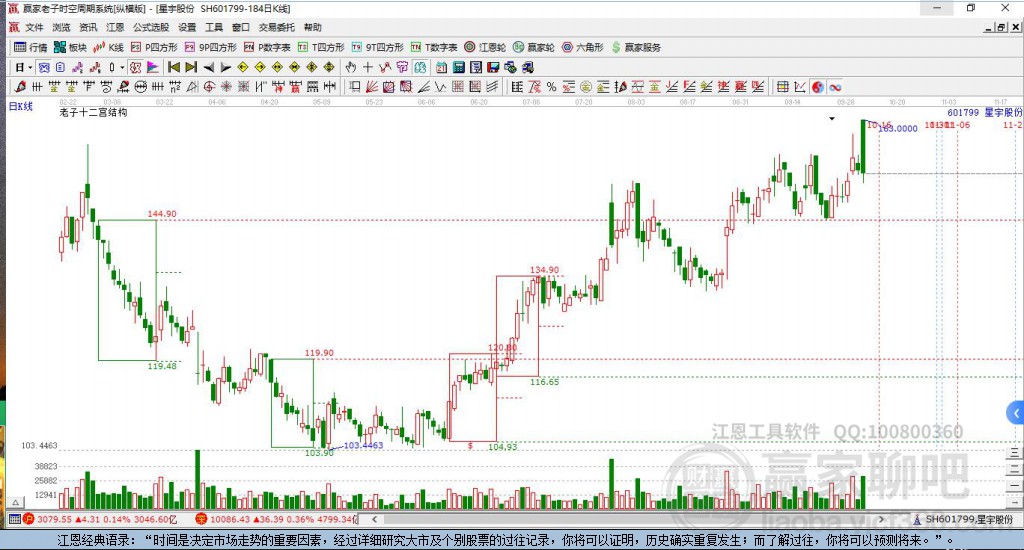Open the 六角形 hexagon tool
Screen dimensions: 1024x550
[x=583, y=47]
